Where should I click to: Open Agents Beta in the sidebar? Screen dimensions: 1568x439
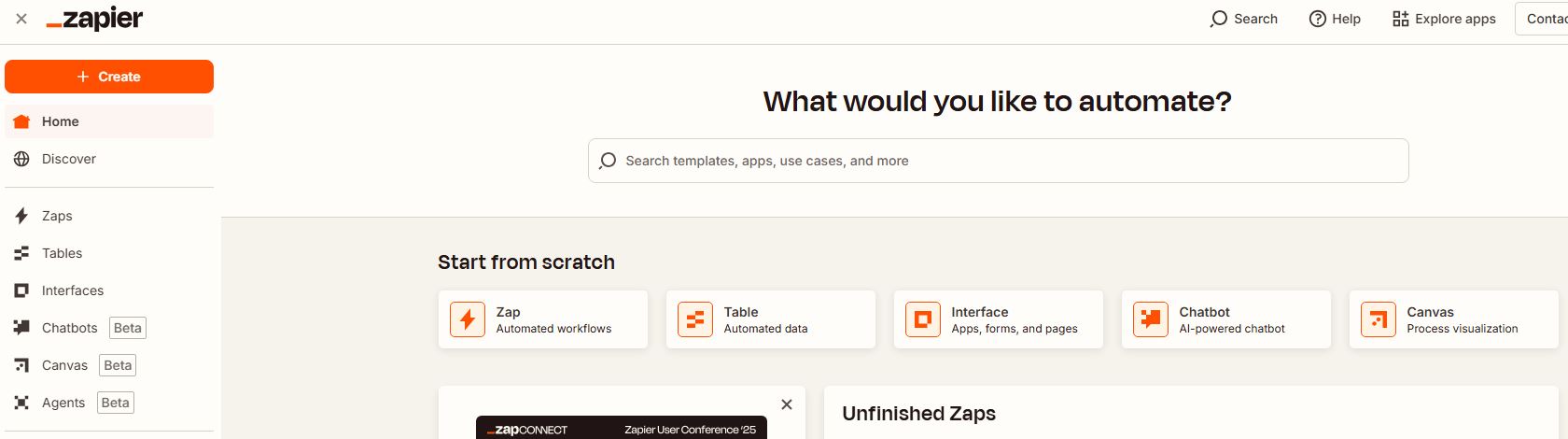click(63, 403)
